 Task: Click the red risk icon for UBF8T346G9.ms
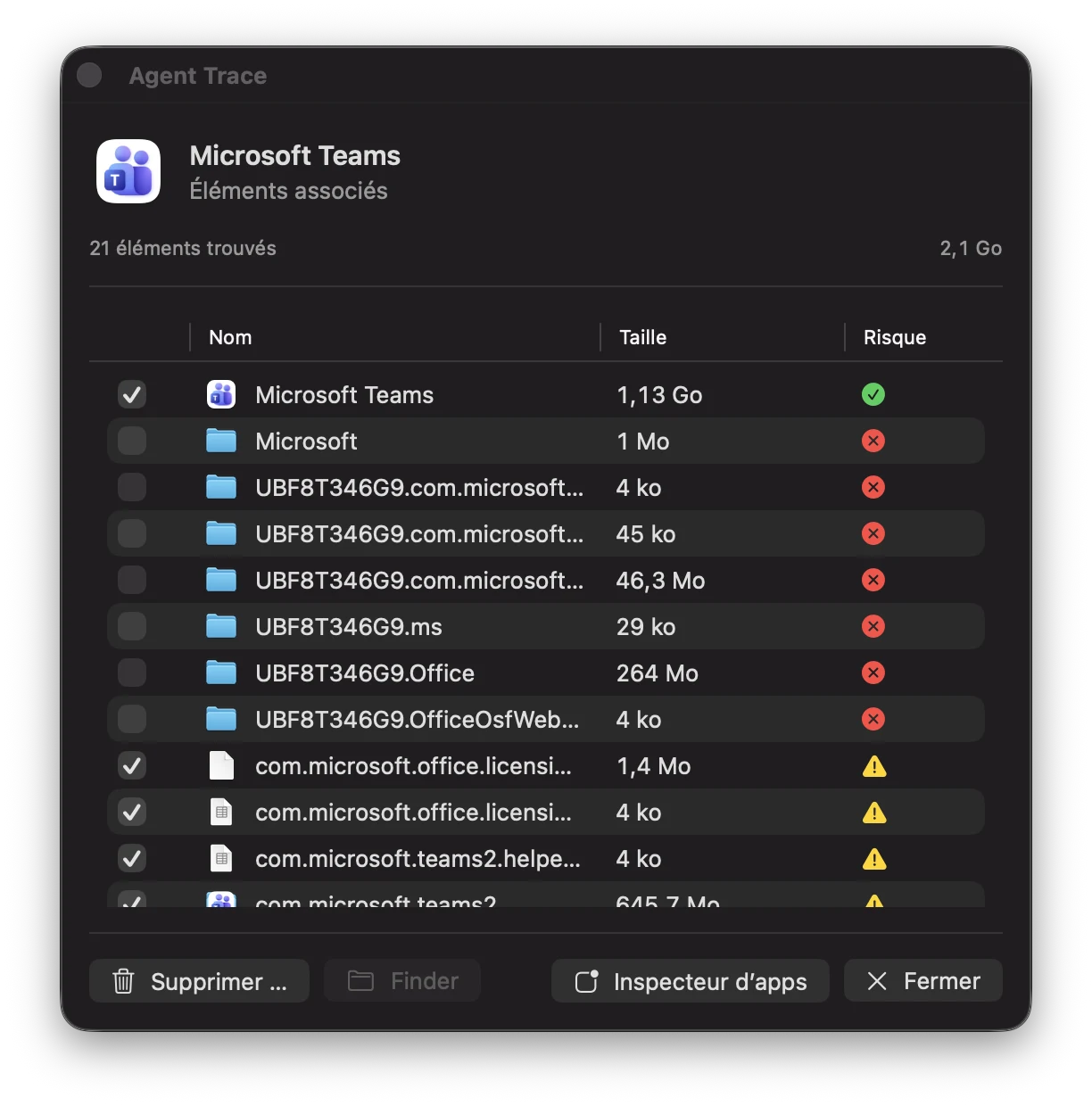873,626
